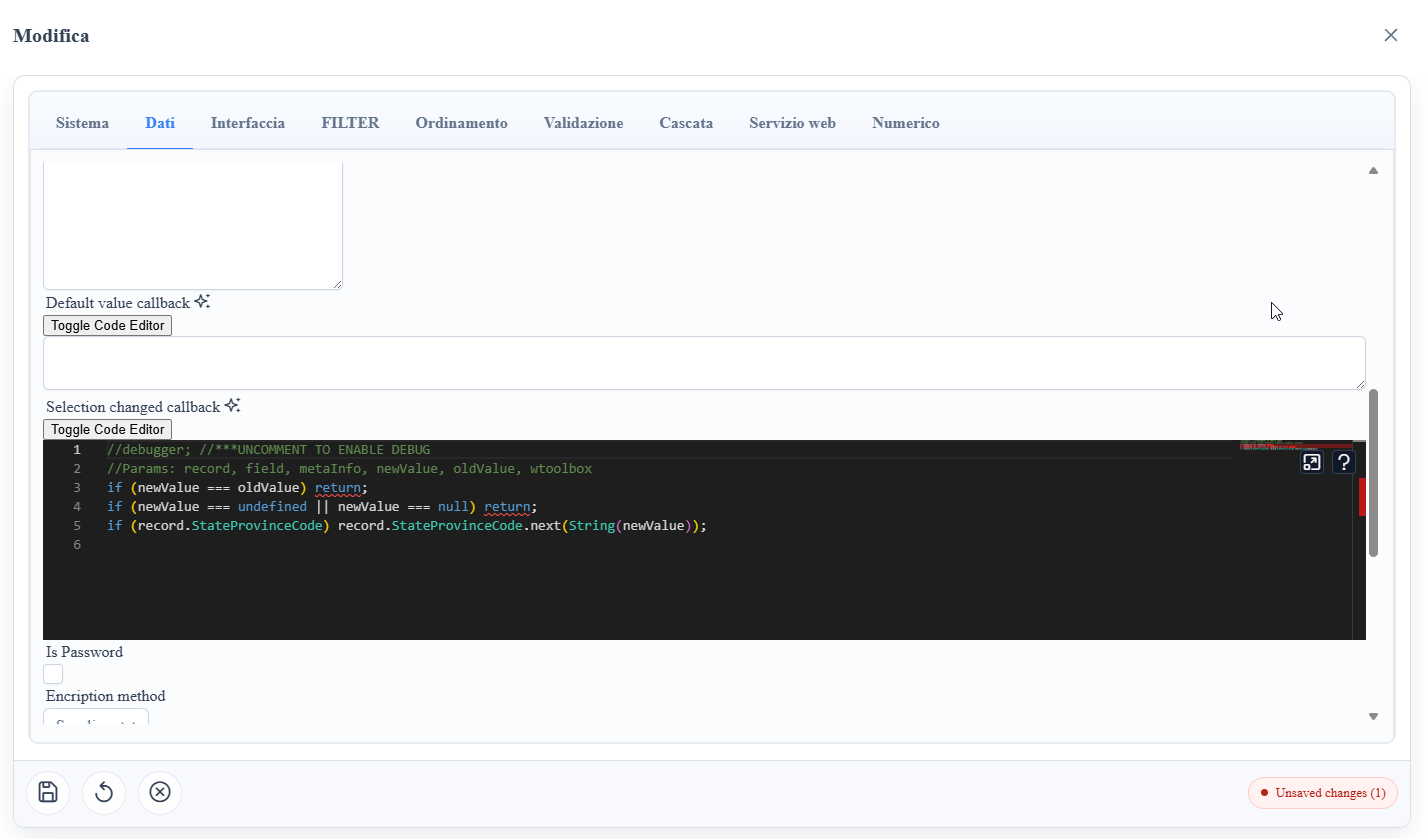Click 'record.StateProvinceCode.next' on line 5
The image size is (1428, 839).
point(449,526)
